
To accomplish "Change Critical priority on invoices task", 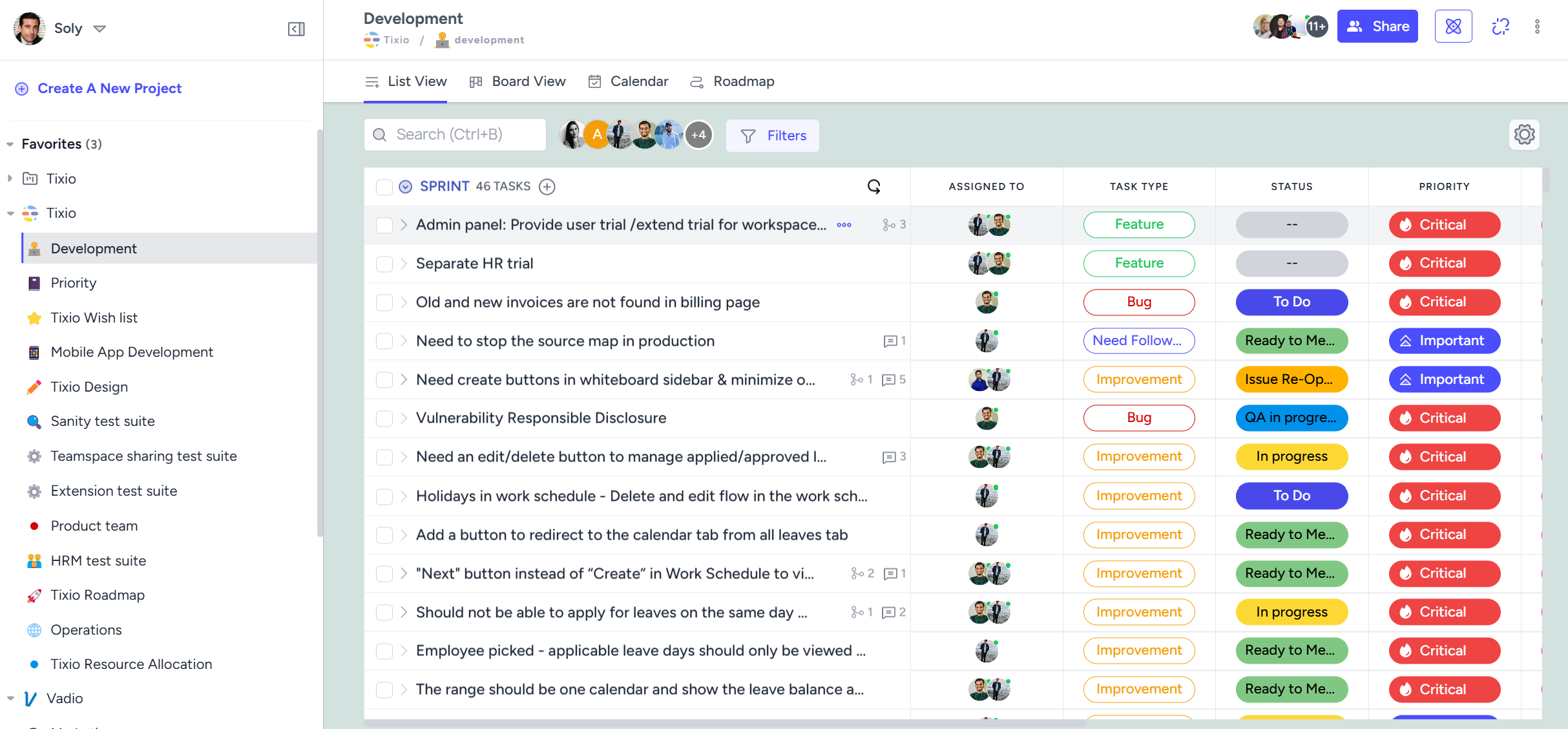I will (1444, 302).
